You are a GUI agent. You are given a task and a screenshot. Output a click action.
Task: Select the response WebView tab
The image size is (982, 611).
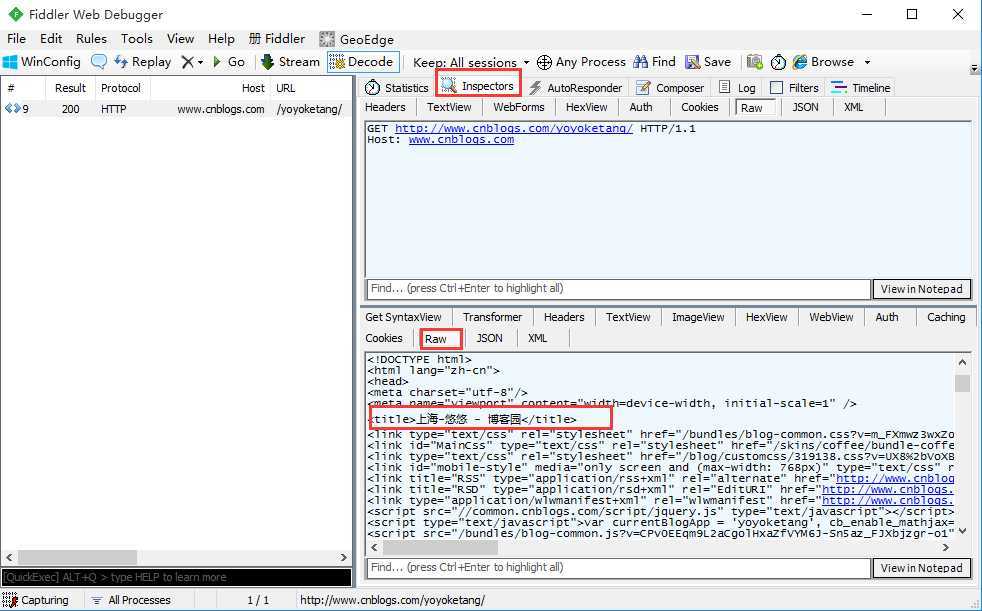click(x=831, y=317)
